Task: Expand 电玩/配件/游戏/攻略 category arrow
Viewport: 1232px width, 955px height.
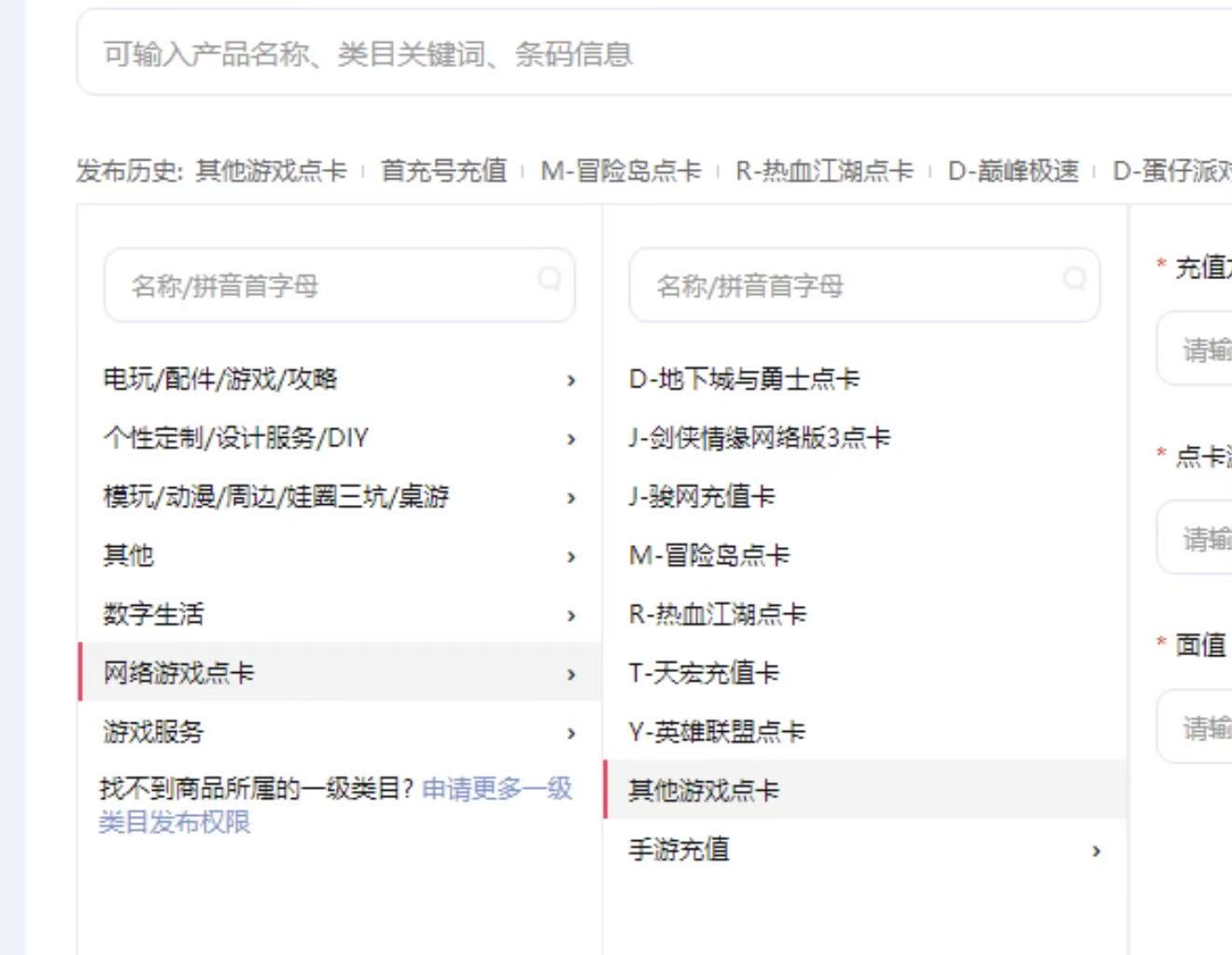Action: tap(571, 380)
